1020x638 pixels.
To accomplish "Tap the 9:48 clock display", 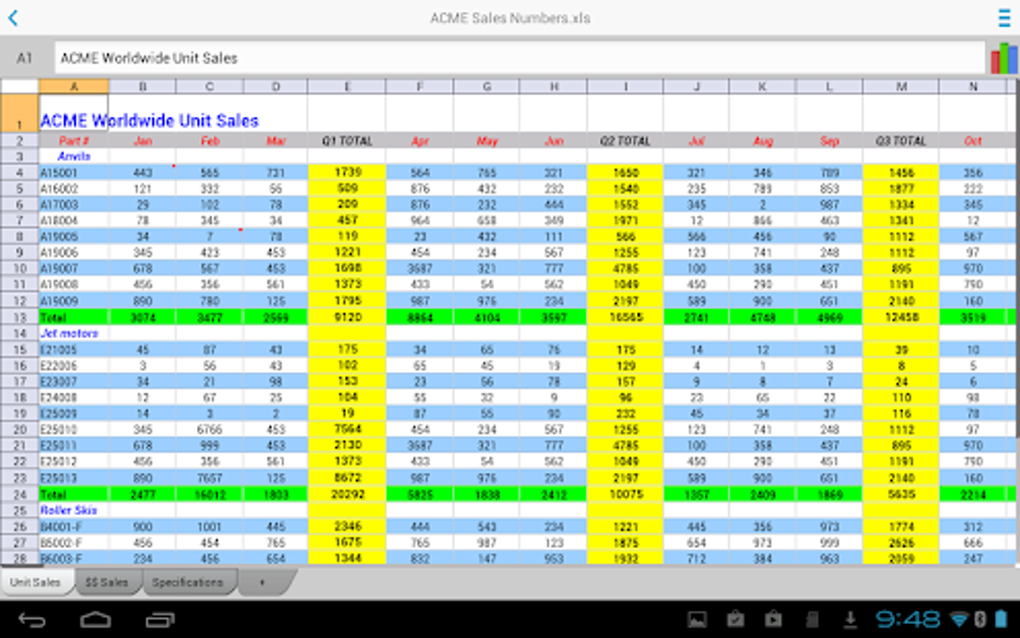I will (907, 619).
